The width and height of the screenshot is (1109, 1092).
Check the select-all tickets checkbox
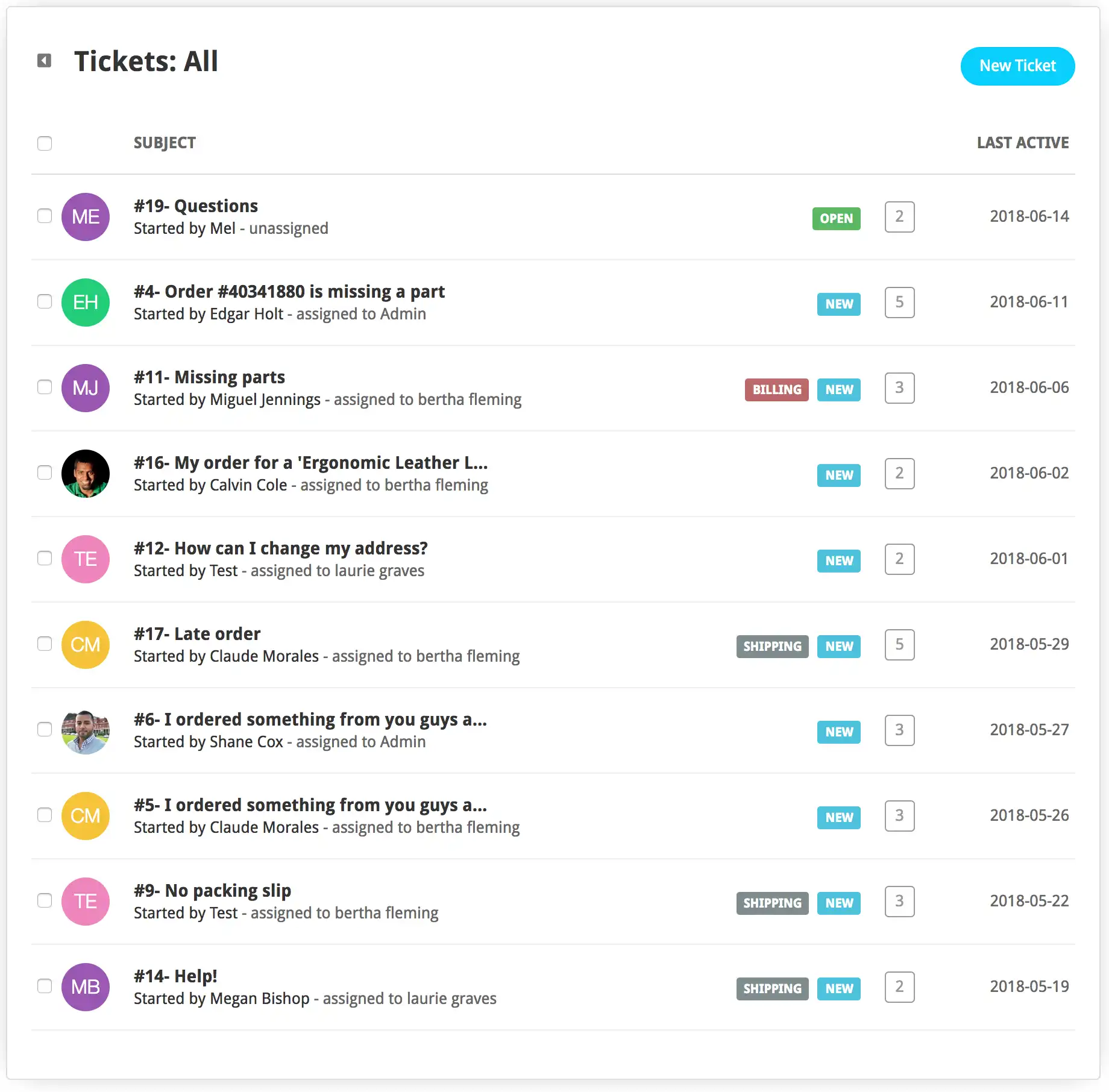[x=45, y=143]
